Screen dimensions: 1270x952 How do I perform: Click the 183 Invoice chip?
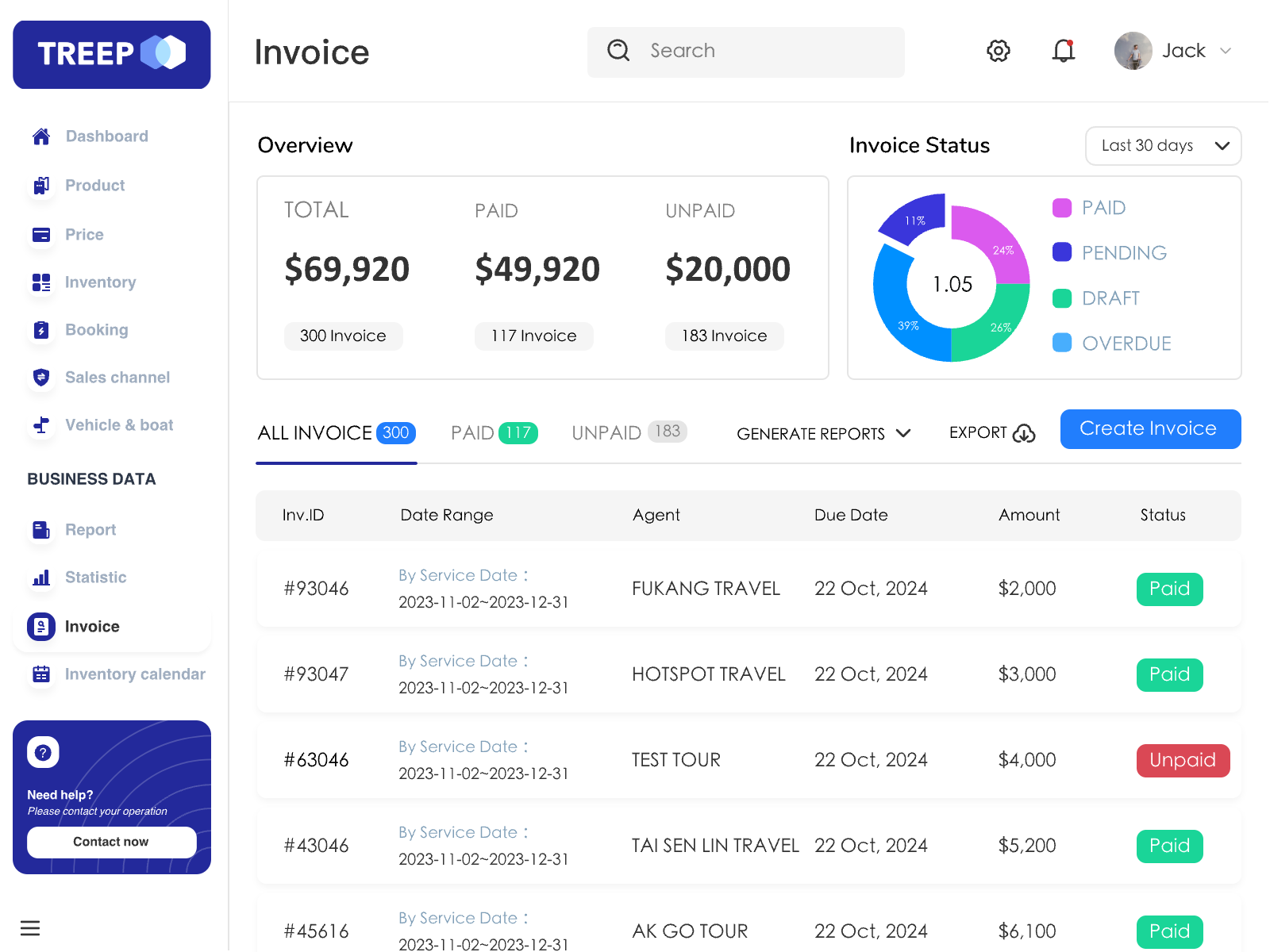[724, 336]
